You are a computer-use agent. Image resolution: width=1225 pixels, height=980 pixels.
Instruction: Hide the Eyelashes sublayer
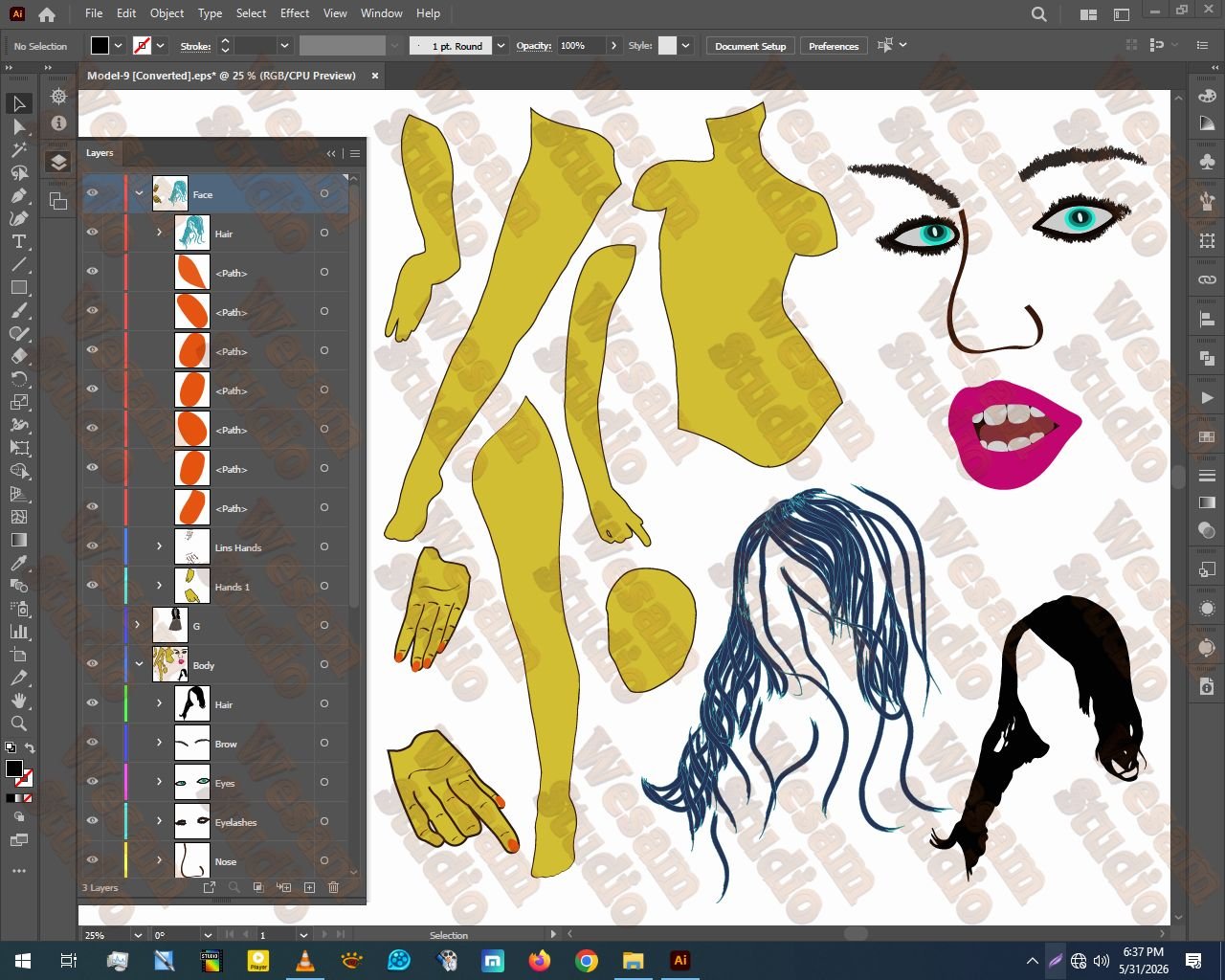(x=93, y=821)
